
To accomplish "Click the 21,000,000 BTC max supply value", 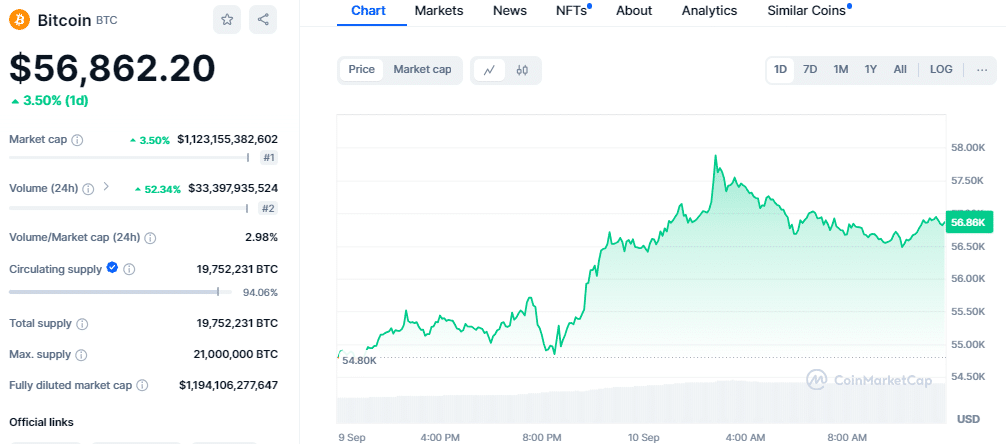I will (235, 354).
